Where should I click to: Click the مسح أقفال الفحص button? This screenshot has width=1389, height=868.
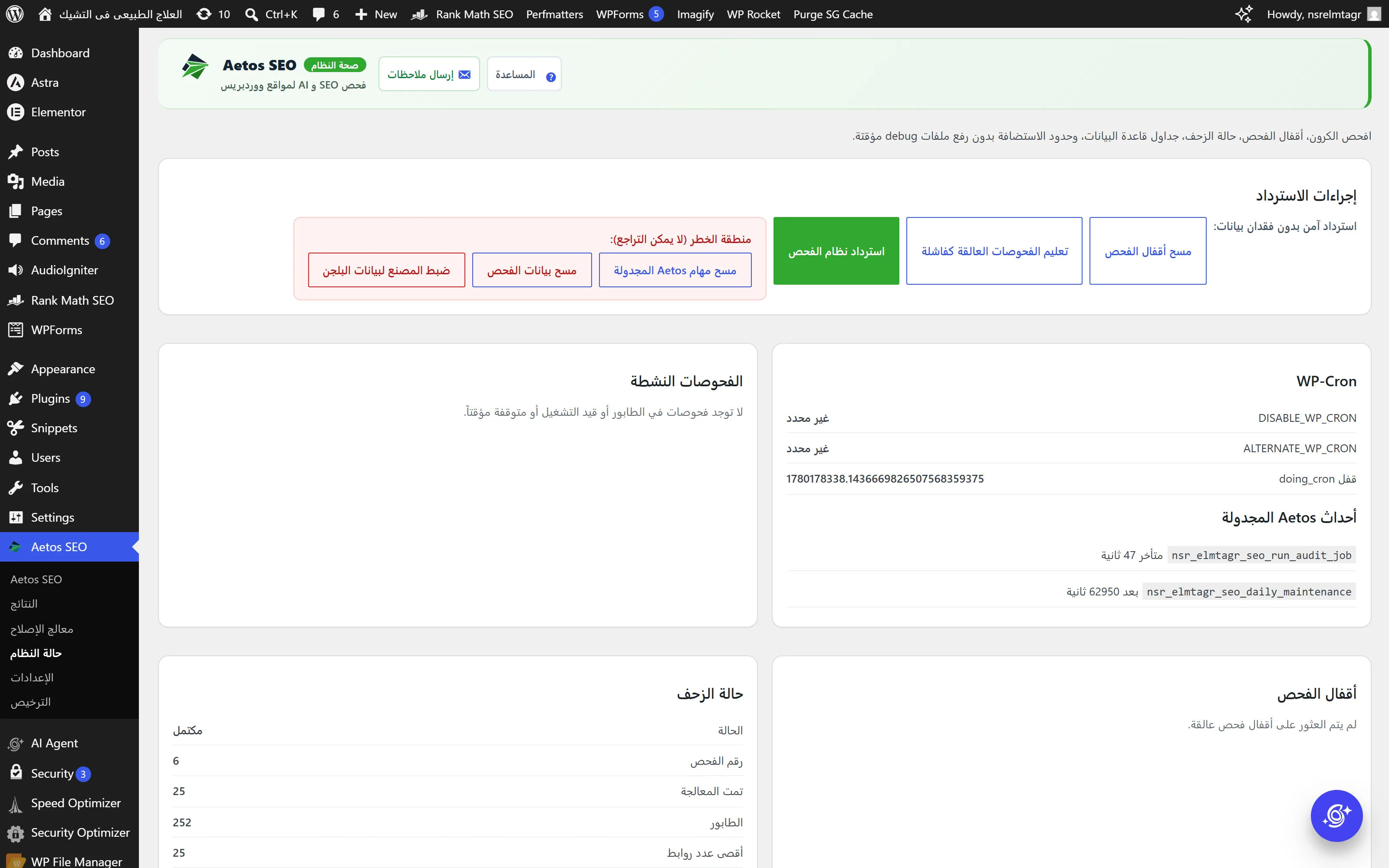[1148, 251]
